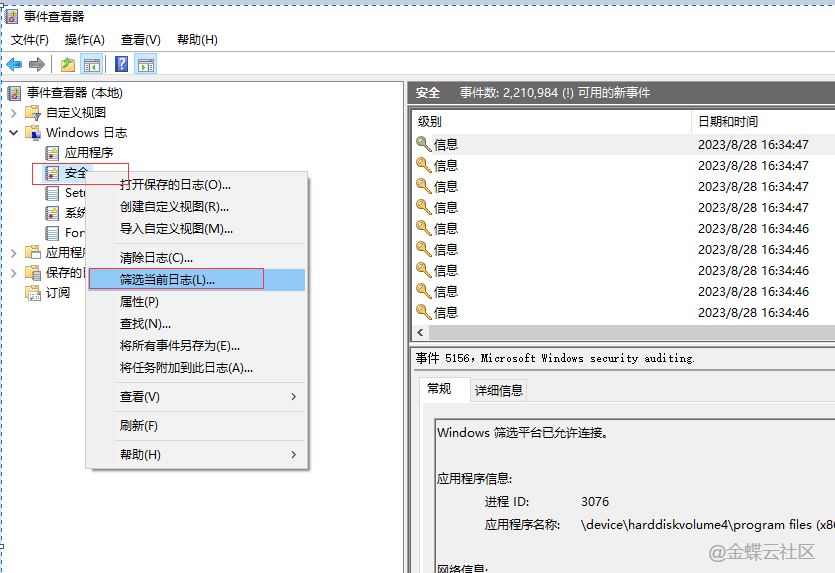The width and height of the screenshot is (835, 573).
Task: Switch to the 常规 tab
Action: coord(439,389)
